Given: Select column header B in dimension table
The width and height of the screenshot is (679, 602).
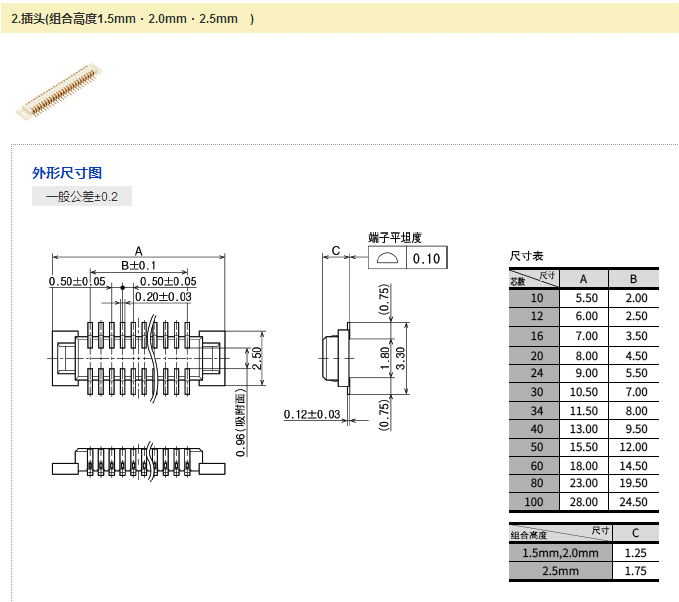Looking at the screenshot, I should point(635,278).
